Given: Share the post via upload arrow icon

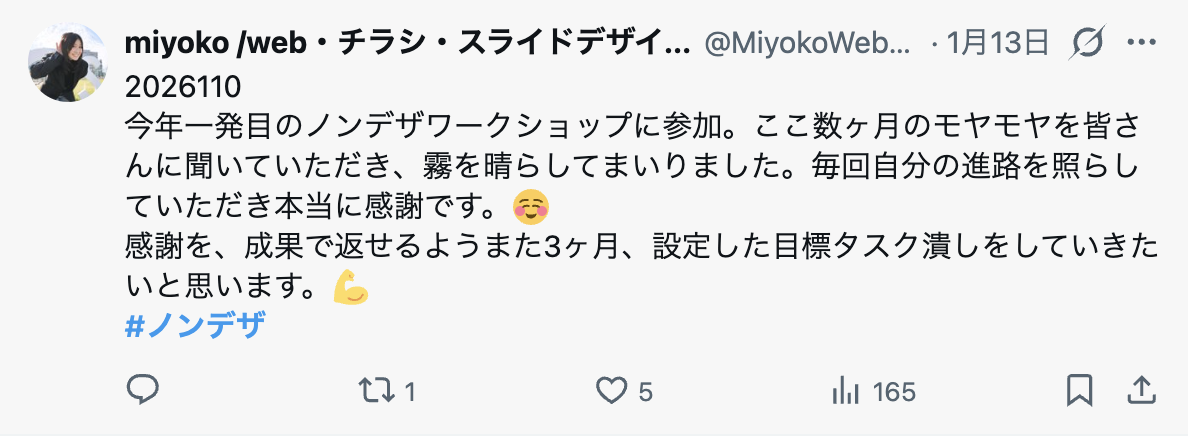Looking at the screenshot, I should [1142, 390].
